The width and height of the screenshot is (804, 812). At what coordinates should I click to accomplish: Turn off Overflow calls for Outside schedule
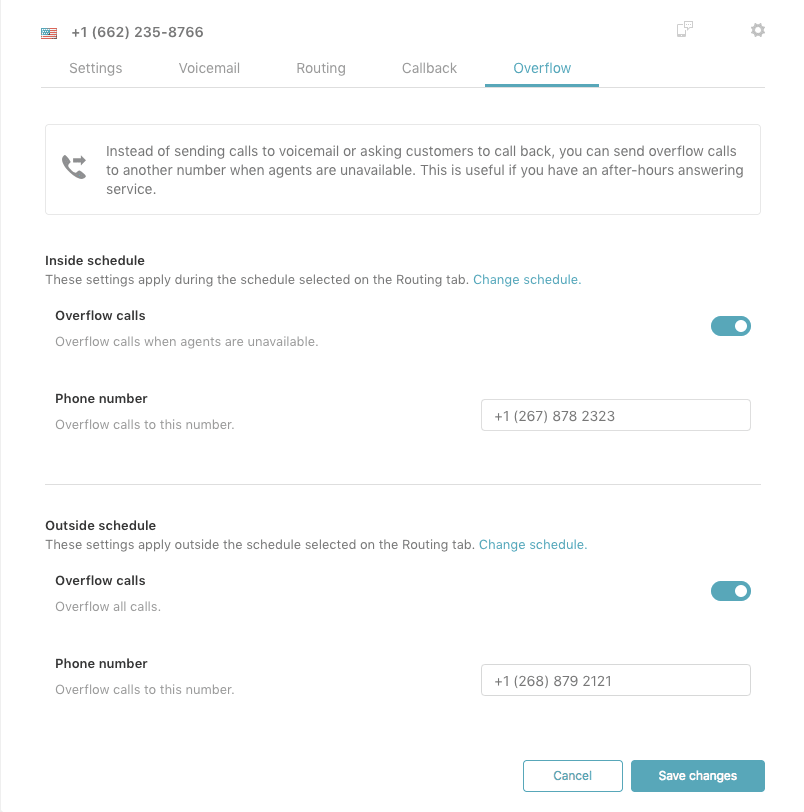pyautogui.click(x=731, y=591)
